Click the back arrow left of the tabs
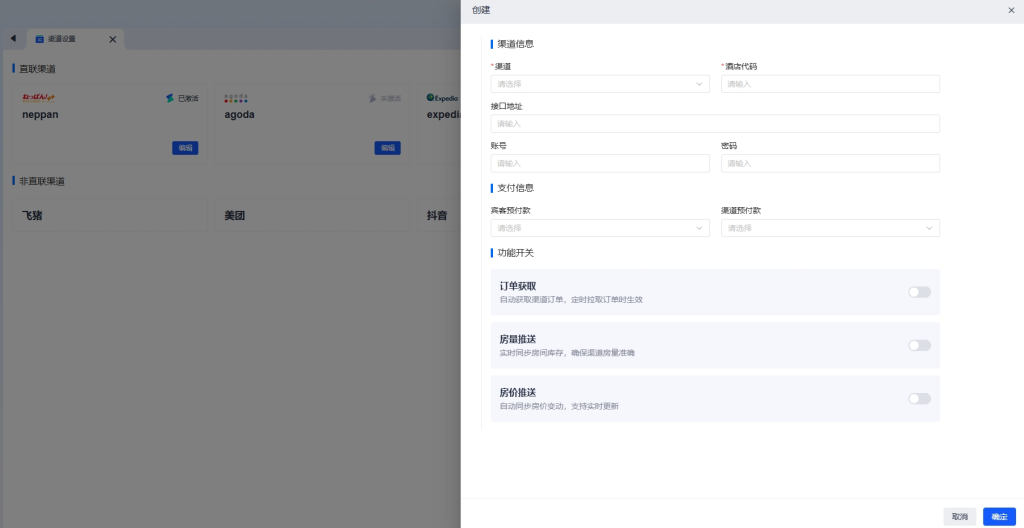Viewport: 1024px width, 528px height. [13, 39]
